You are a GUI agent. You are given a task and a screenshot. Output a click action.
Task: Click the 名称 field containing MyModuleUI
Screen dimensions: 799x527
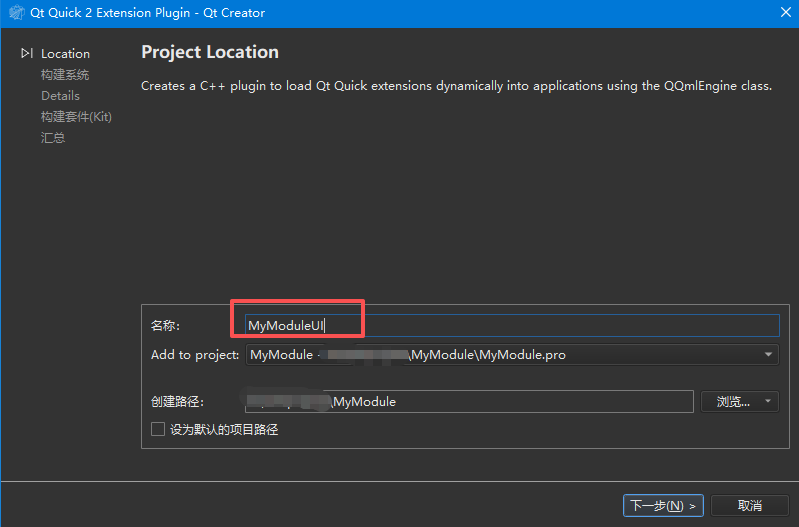pos(512,325)
